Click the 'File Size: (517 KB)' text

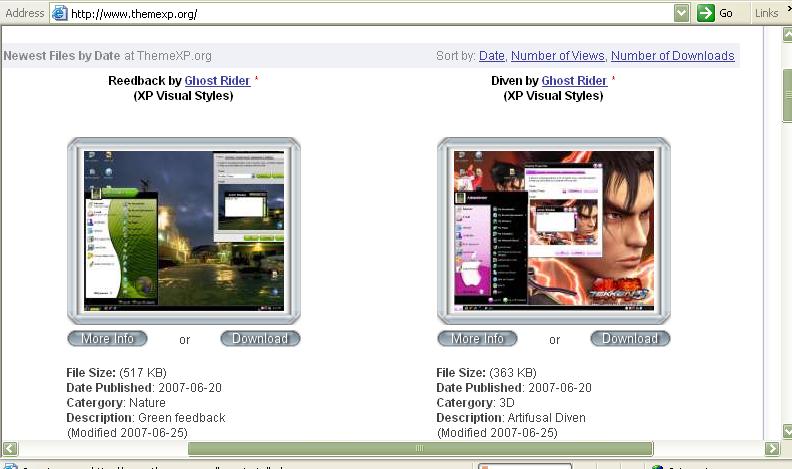116,373
